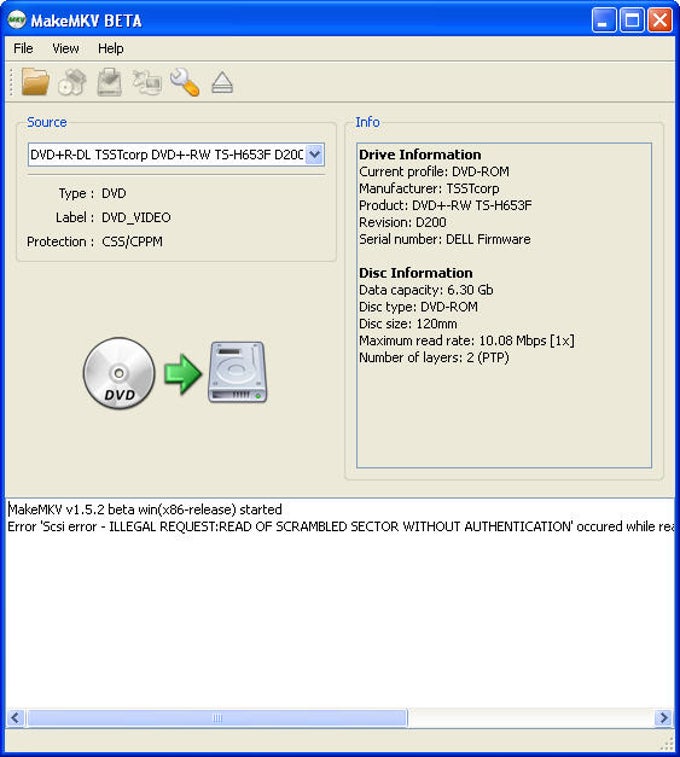This screenshot has width=680, height=757.
Task: Close the MakeMKV window
Action: 660,20
